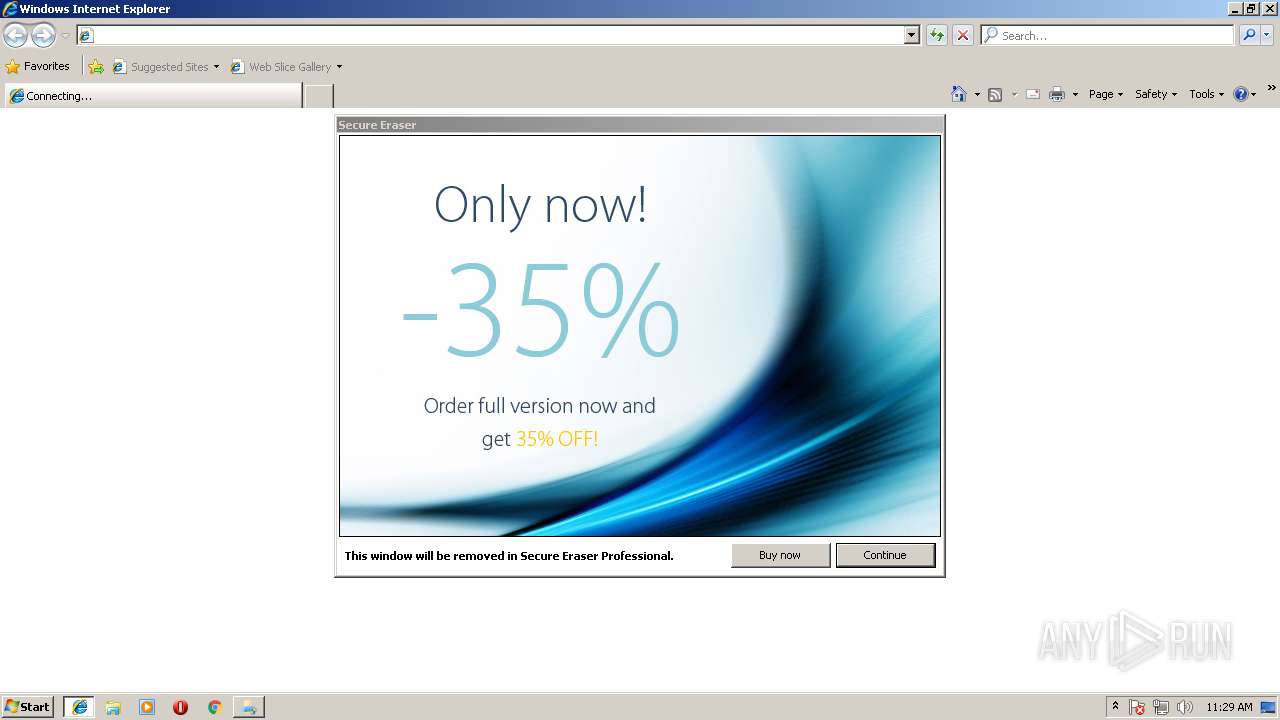Launch Chrome from the taskbar
Image resolution: width=1280 pixels, height=720 pixels.
point(214,707)
